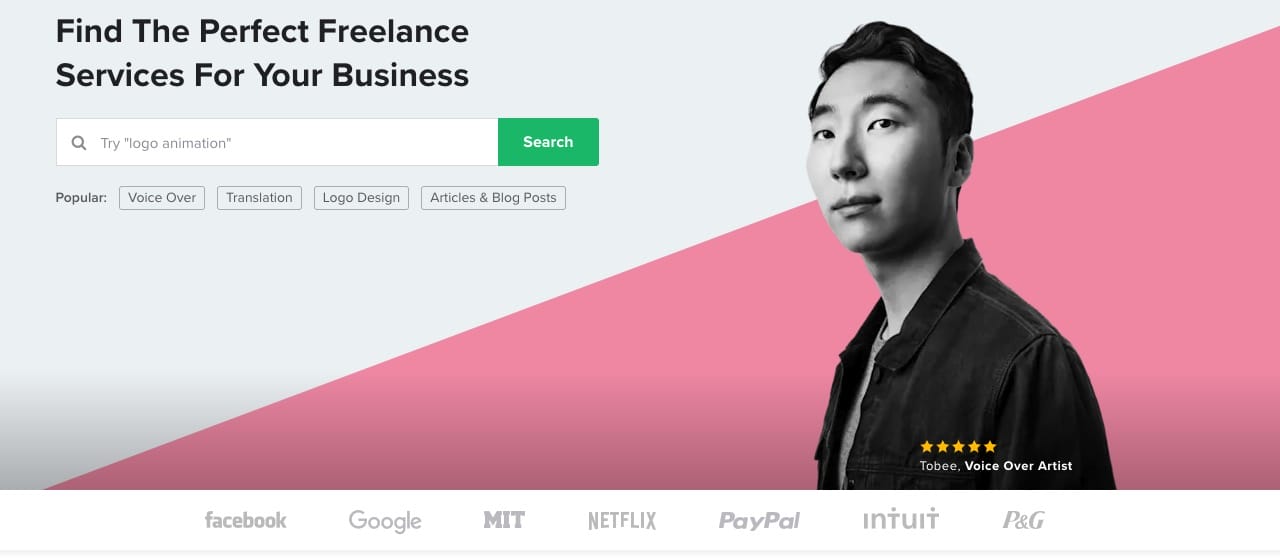Select the Translation popular tag

(x=259, y=198)
